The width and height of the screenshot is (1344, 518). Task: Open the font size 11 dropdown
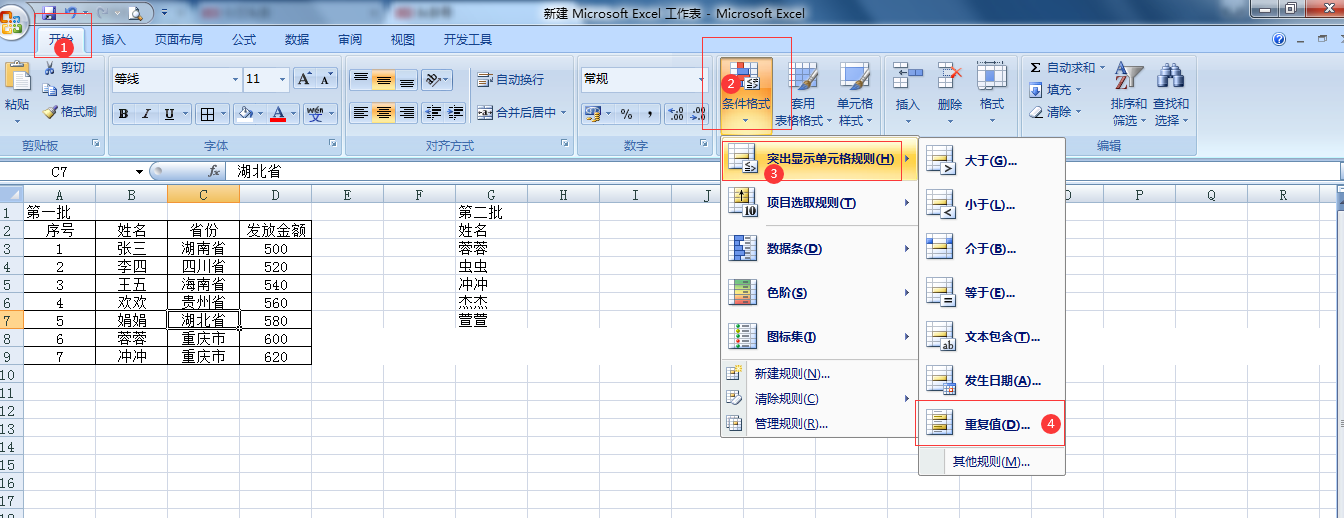pos(284,79)
